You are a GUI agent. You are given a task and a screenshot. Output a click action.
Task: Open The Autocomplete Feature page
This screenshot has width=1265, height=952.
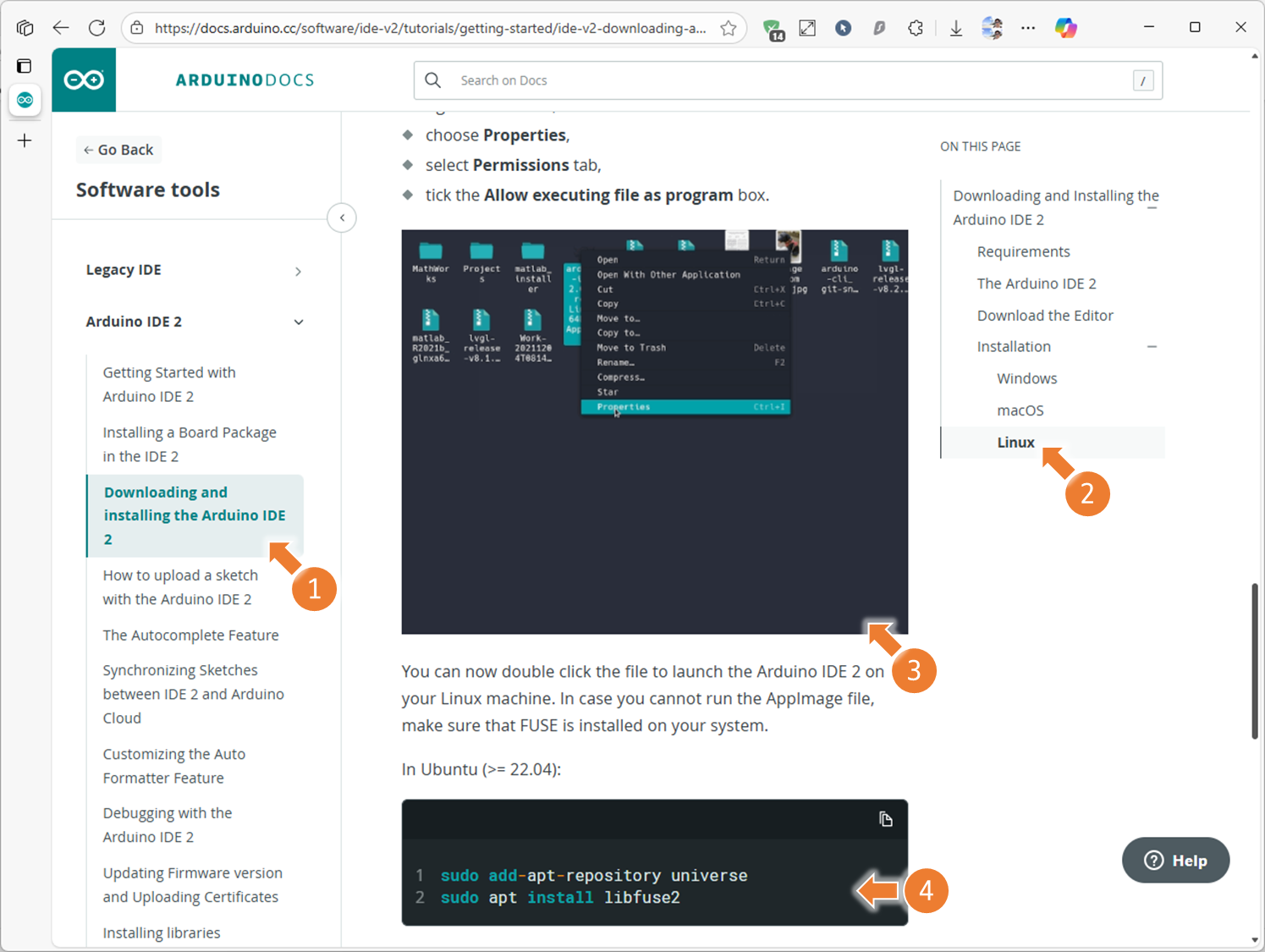[190, 636]
